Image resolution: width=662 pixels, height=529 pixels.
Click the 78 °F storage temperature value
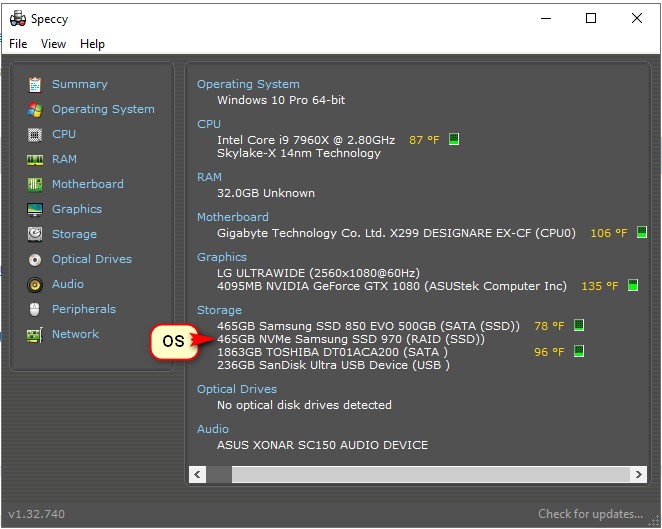549,326
